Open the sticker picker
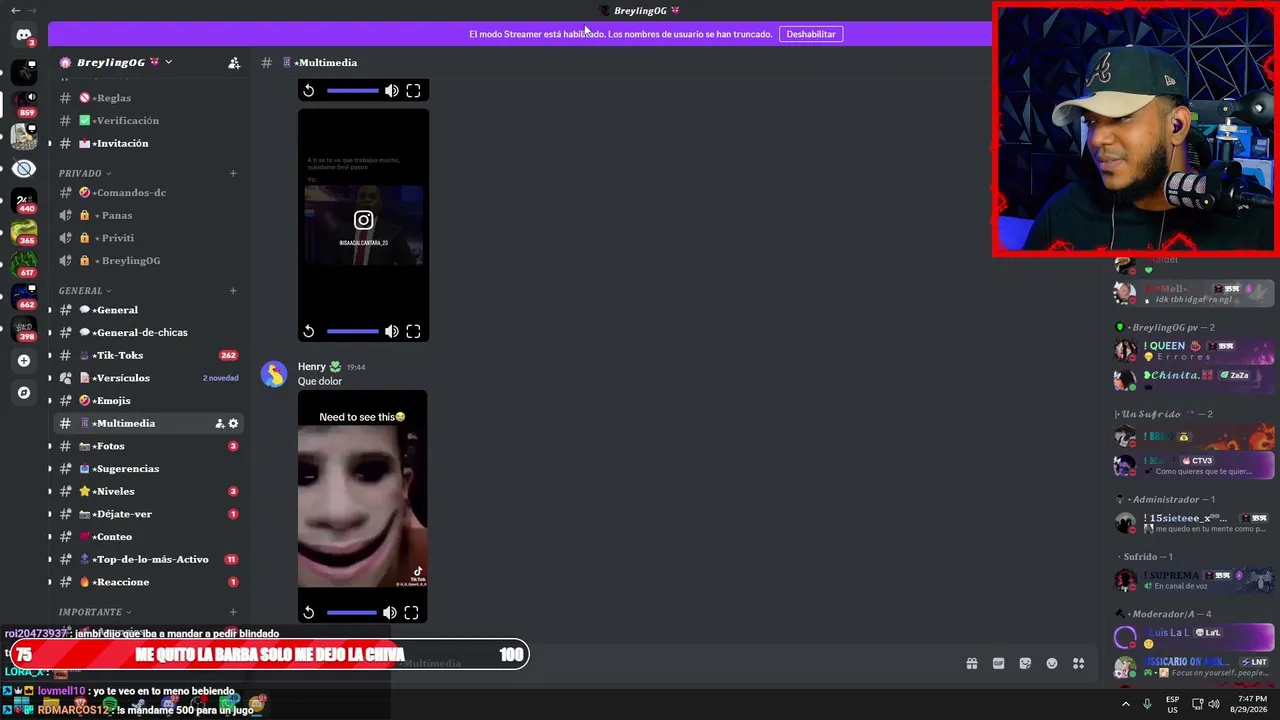Screen dimensions: 1280x720 click(x=1025, y=663)
